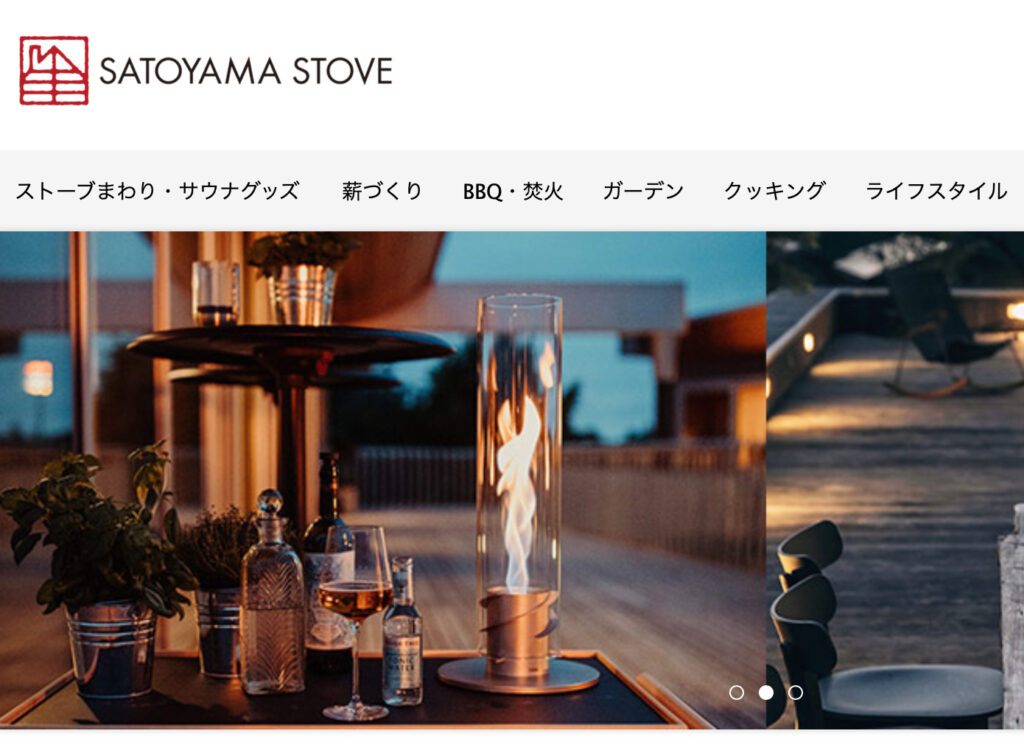Open the 薪づくり category
This screenshot has width=1024, height=753.
point(382,191)
